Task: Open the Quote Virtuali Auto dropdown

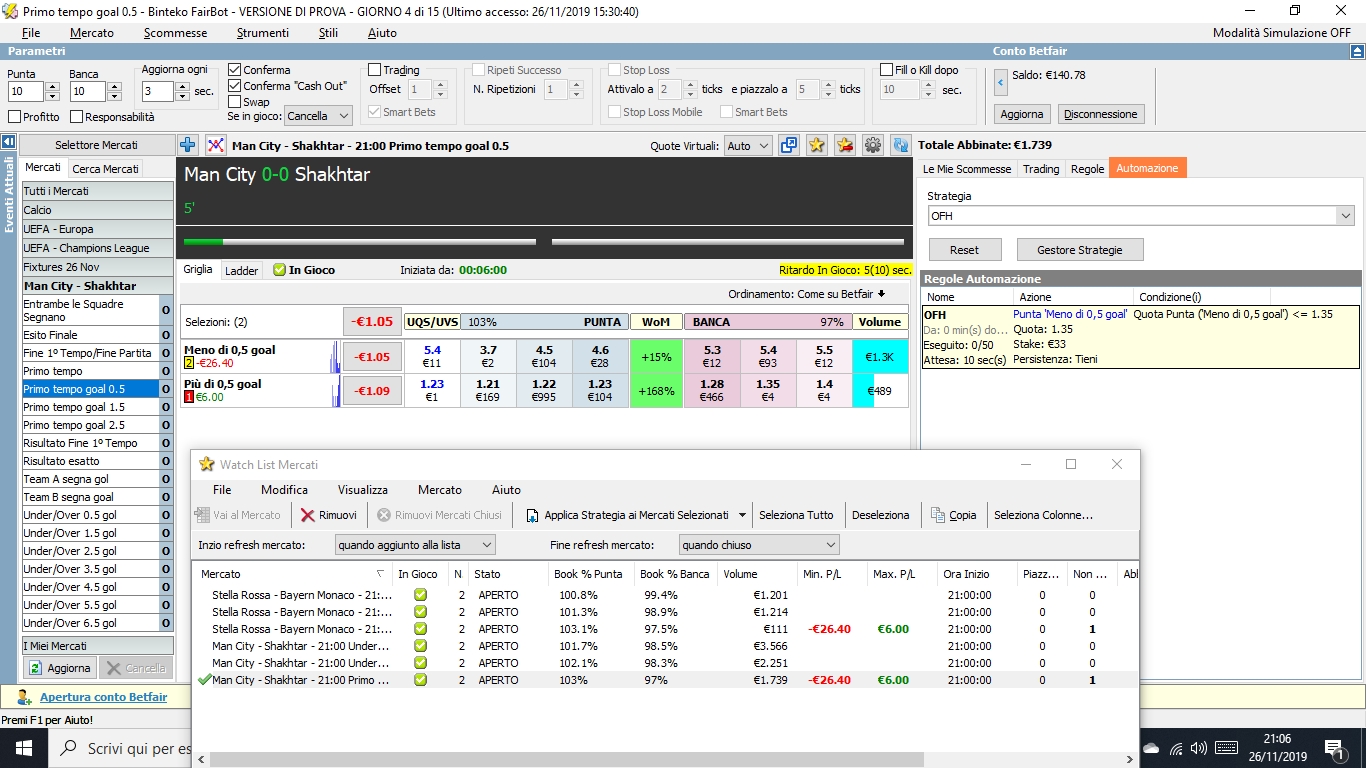Action: tap(748, 146)
